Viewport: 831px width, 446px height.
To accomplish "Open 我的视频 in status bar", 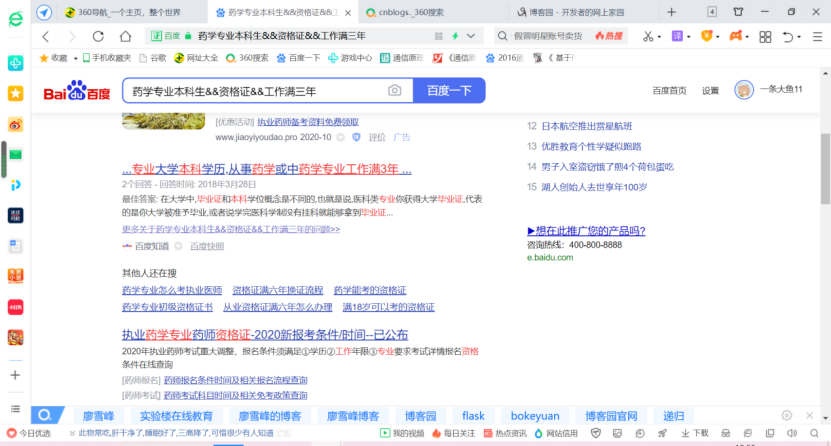I will [402, 433].
